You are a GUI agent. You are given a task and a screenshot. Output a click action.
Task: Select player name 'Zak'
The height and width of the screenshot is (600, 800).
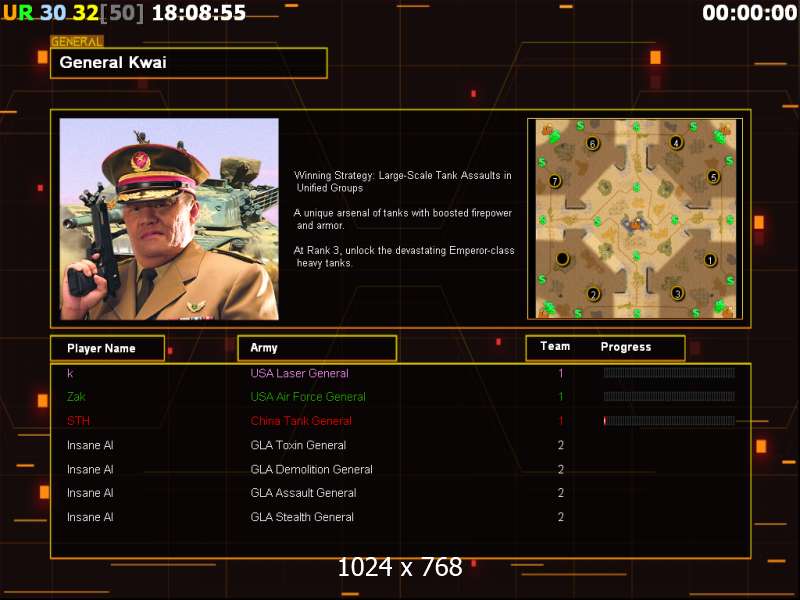point(76,396)
